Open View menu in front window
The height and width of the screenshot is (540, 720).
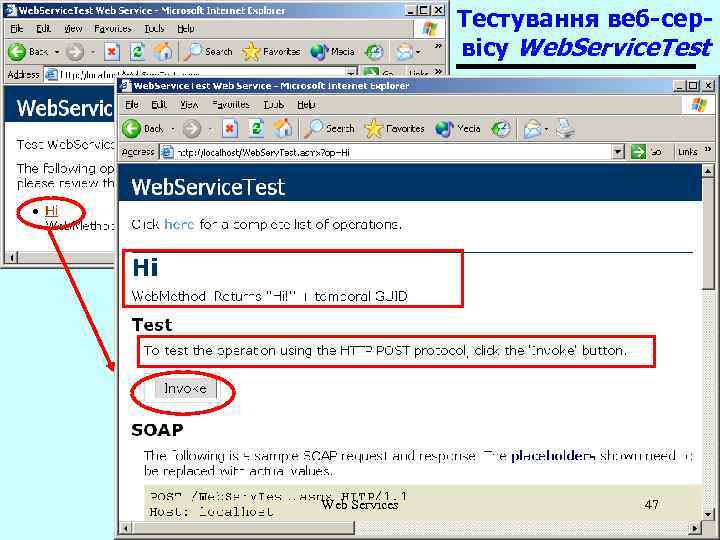[x=189, y=105]
